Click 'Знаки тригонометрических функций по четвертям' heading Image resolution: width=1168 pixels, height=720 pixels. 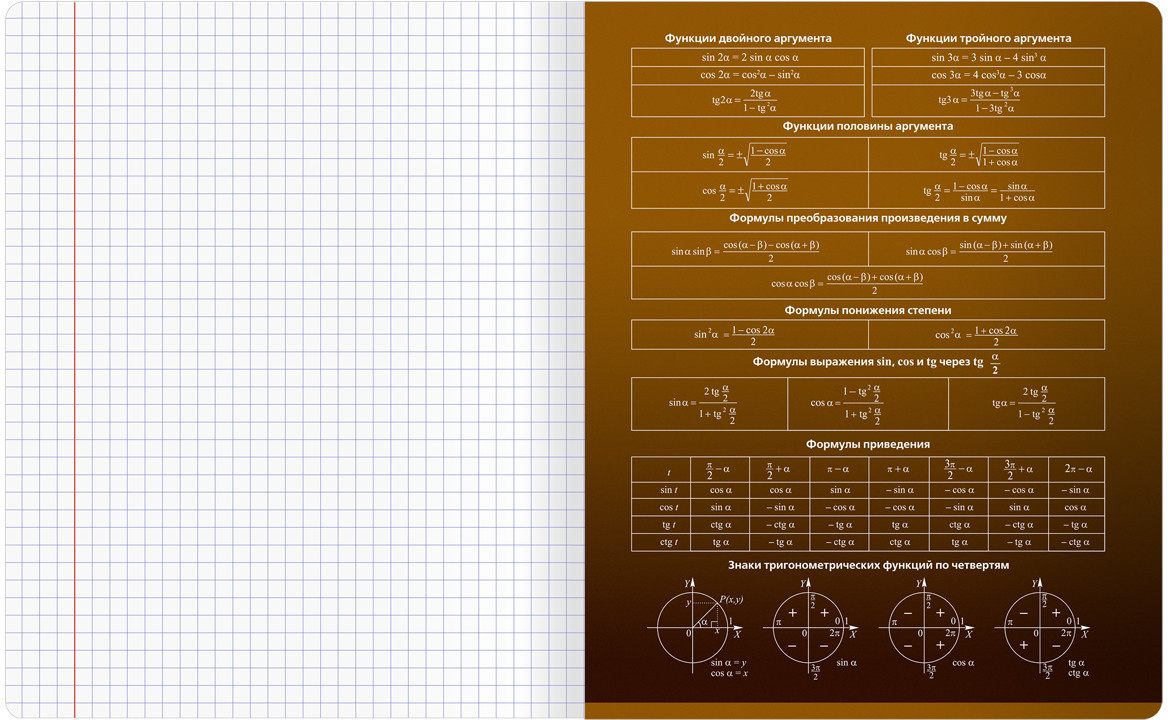(x=867, y=565)
